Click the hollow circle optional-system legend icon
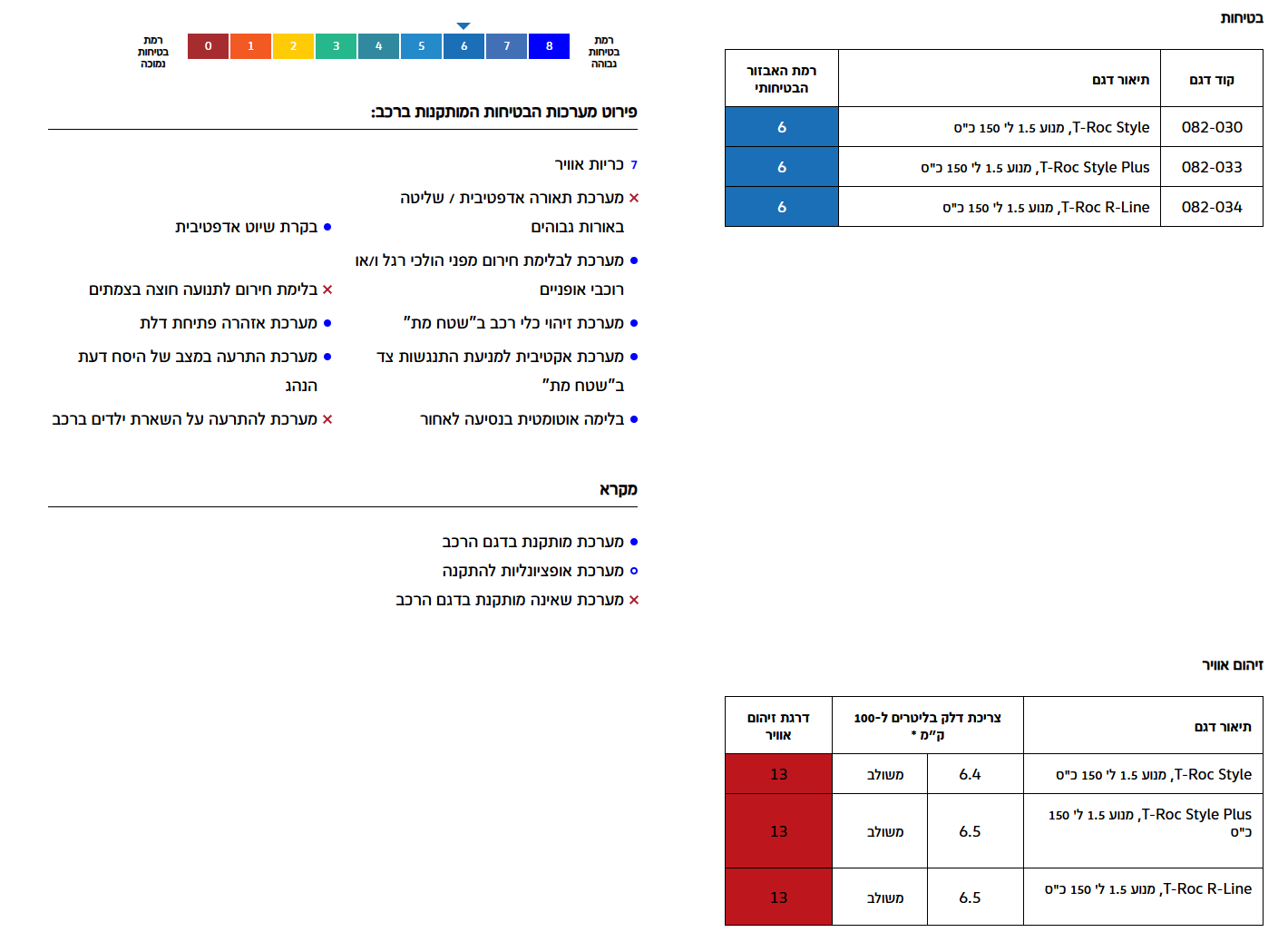Screen dimensions: 1288x932 pyautogui.click(x=634, y=571)
